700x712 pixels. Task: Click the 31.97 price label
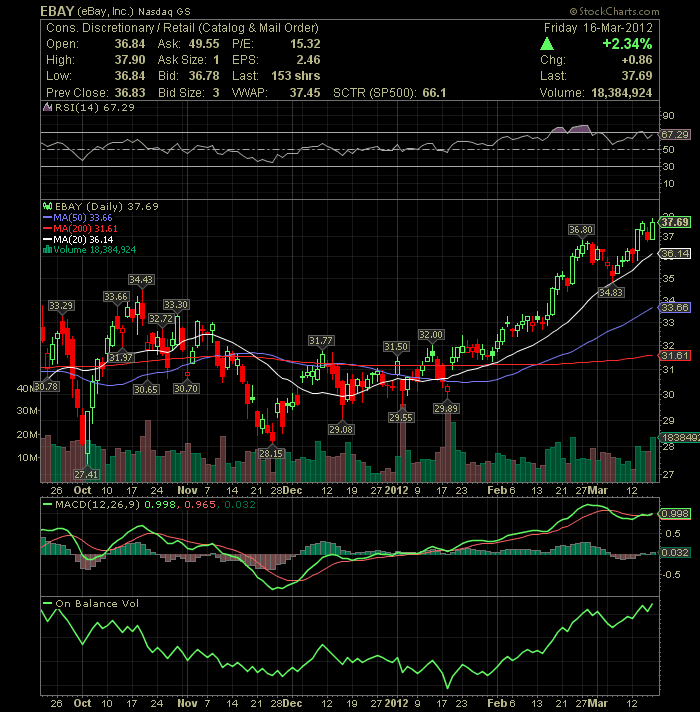tap(121, 358)
